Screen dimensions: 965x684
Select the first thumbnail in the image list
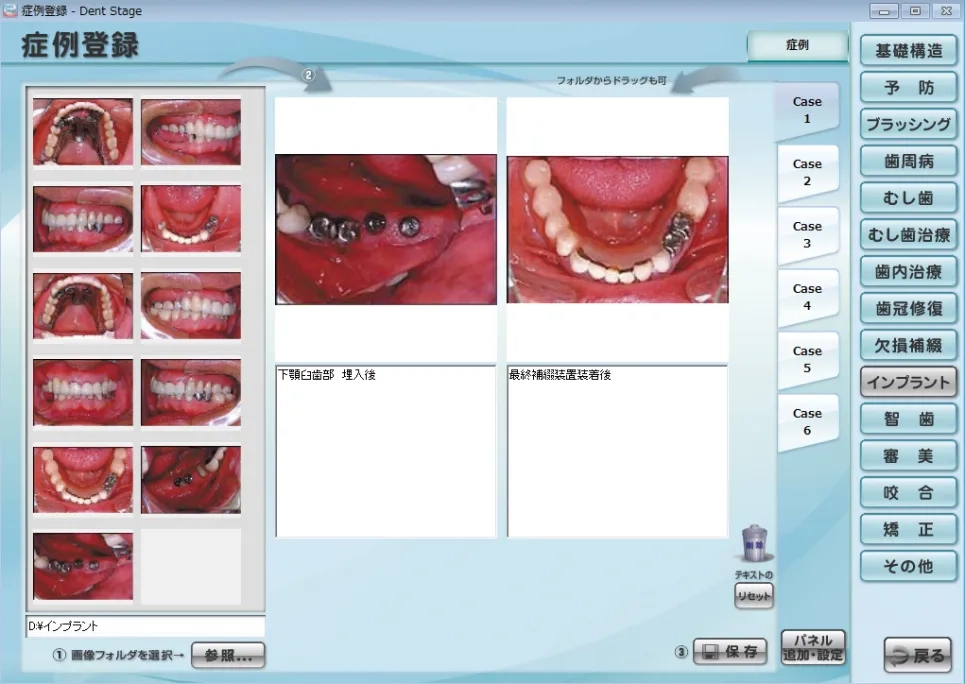(83, 131)
